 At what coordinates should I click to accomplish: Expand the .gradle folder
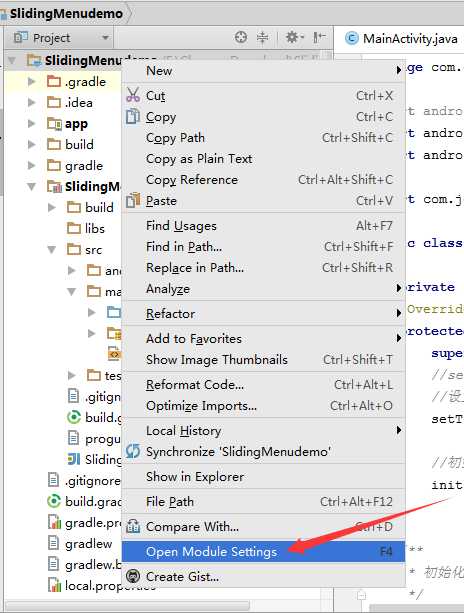tap(31, 81)
